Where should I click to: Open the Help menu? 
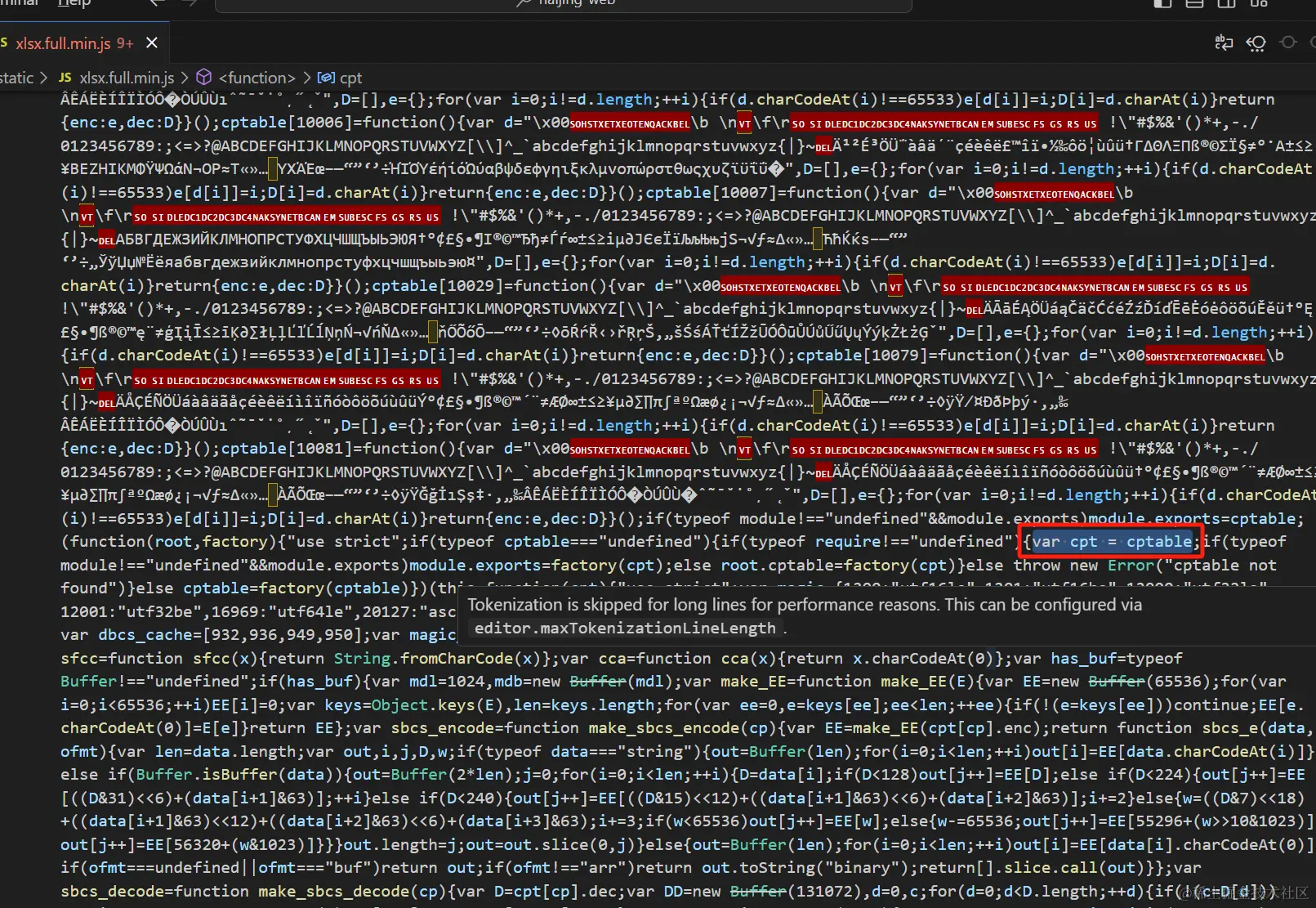74,3
